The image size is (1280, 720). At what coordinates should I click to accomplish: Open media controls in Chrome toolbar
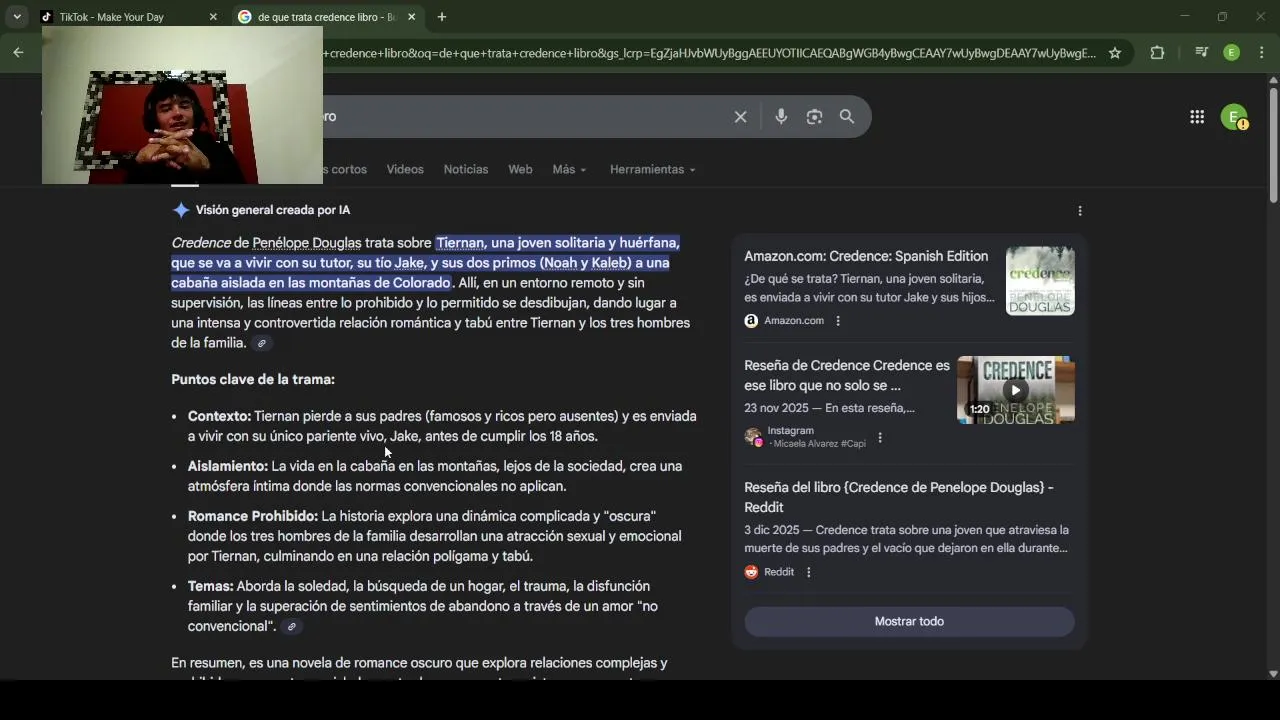pyautogui.click(x=1202, y=53)
